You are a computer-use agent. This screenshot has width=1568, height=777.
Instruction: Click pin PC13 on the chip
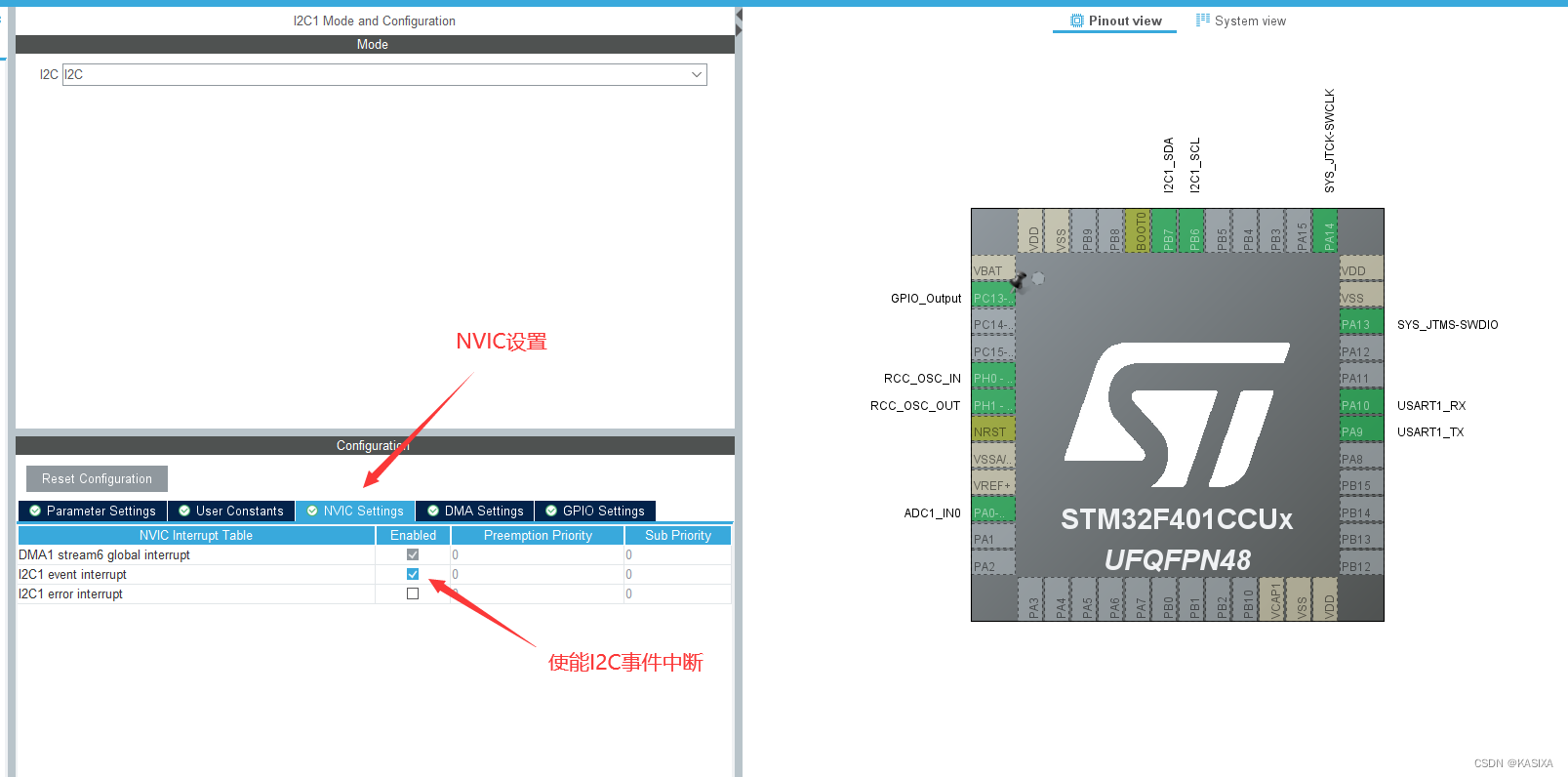[993, 298]
